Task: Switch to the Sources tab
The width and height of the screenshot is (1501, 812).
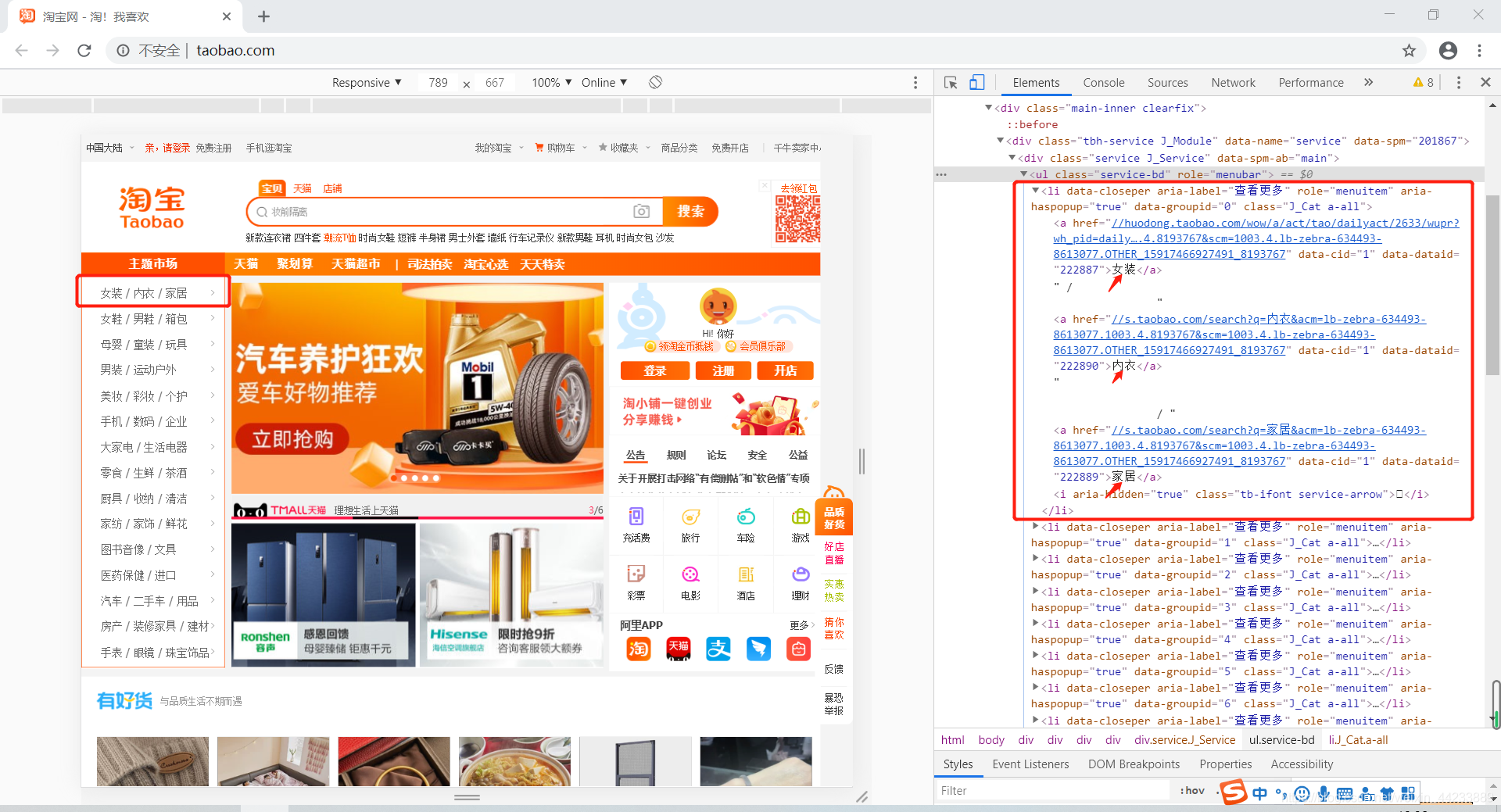Action: pos(1167,82)
